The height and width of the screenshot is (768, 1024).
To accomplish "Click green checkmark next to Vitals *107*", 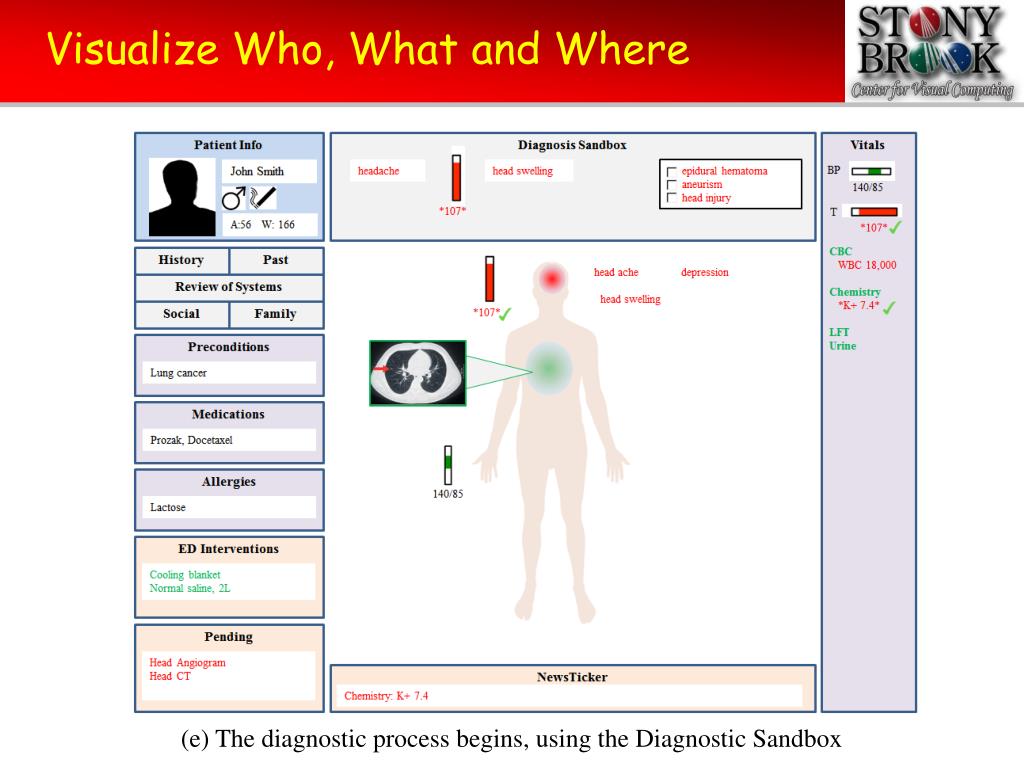I will [895, 227].
